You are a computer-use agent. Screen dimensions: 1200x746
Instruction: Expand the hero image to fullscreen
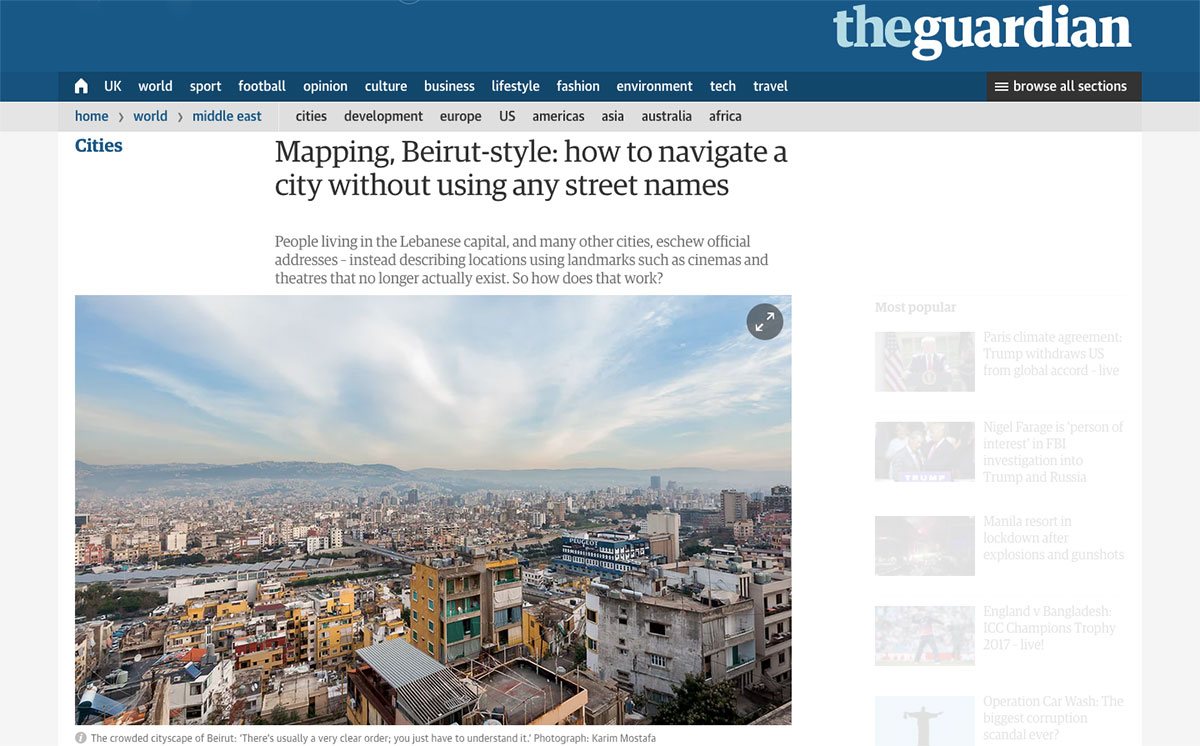pos(765,321)
